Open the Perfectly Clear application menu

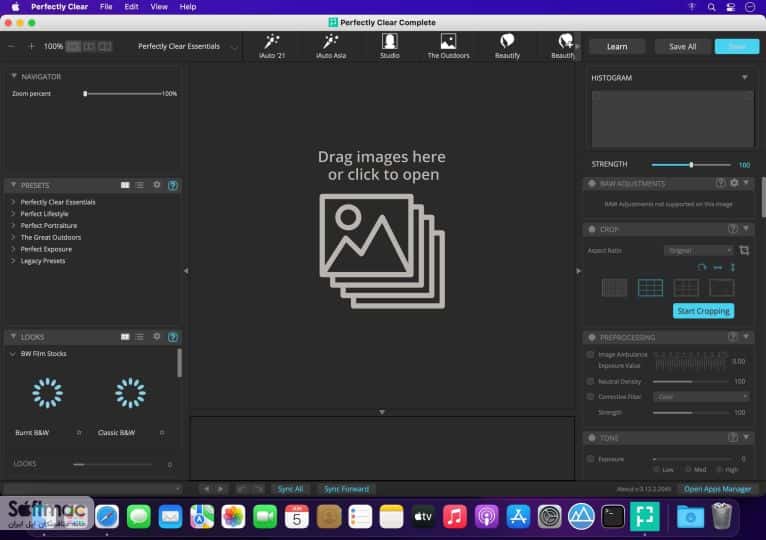(x=59, y=7)
